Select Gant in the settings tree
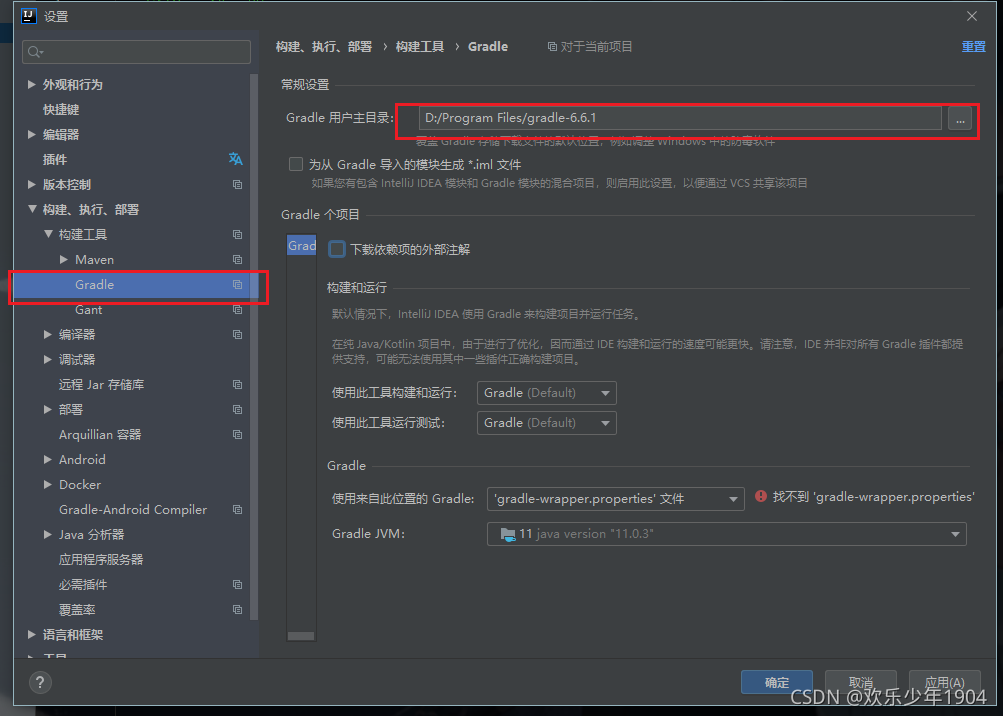The width and height of the screenshot is (1003, 716). pos(88,310)
